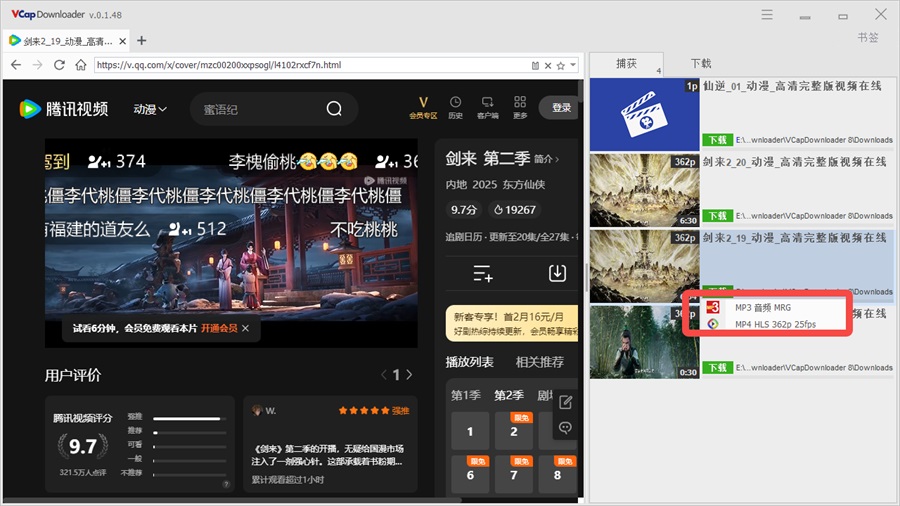This screenshot has height=506, width=900.
Task: Go forward to the next page
Action: [x=37, y=65]
